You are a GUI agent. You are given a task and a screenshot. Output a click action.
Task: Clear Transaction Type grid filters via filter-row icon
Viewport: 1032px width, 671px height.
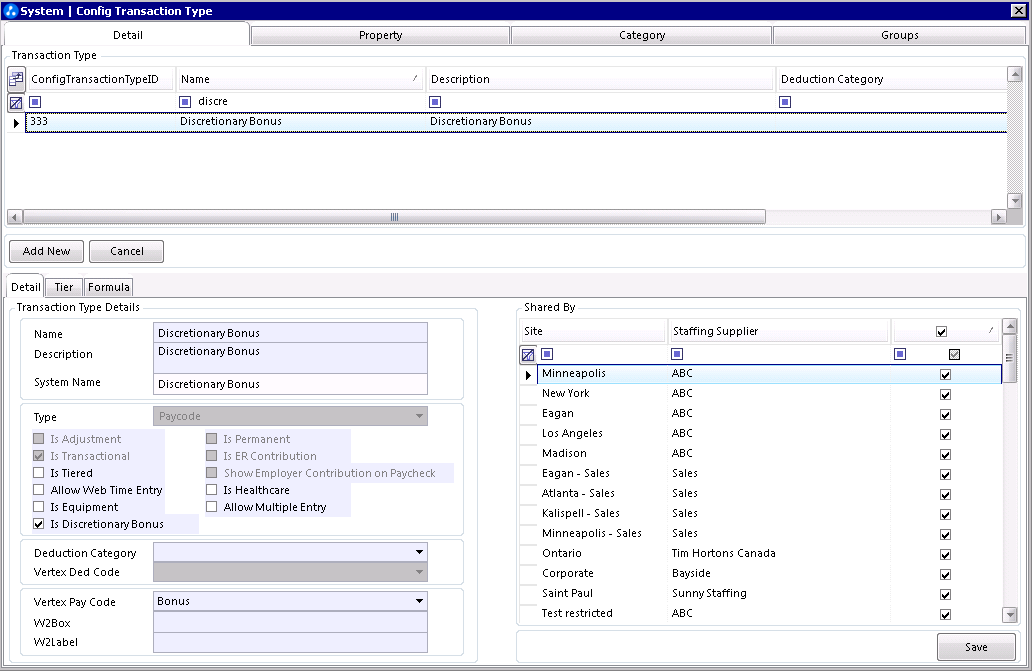pos(16,103)
